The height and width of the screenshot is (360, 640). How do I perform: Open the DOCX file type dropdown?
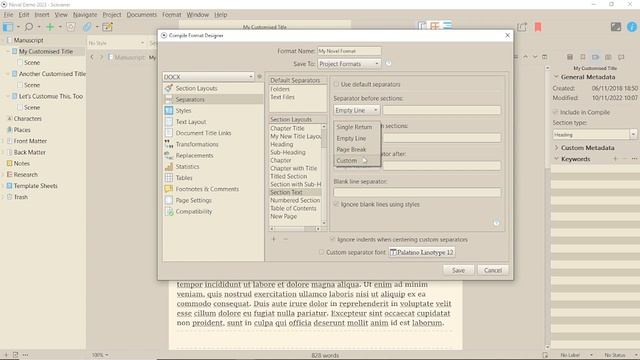coord(208,76)
